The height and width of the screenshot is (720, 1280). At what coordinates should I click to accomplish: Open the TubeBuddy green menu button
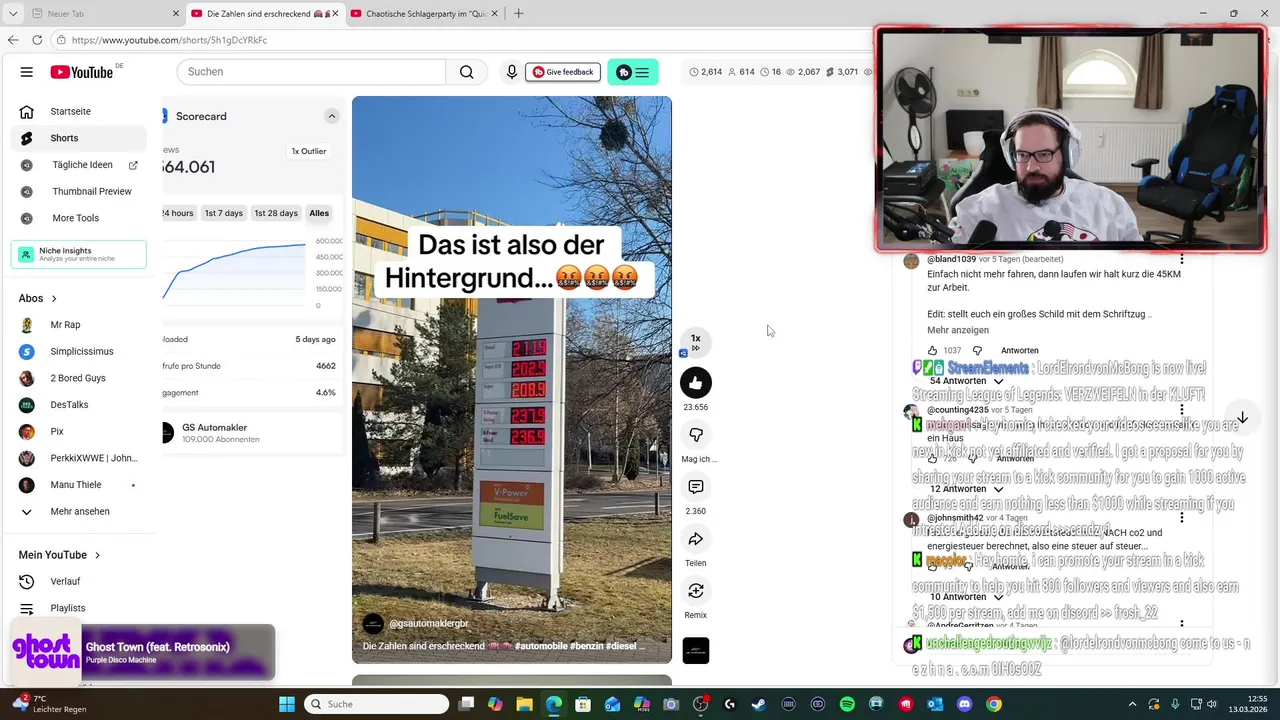[633, 72]
